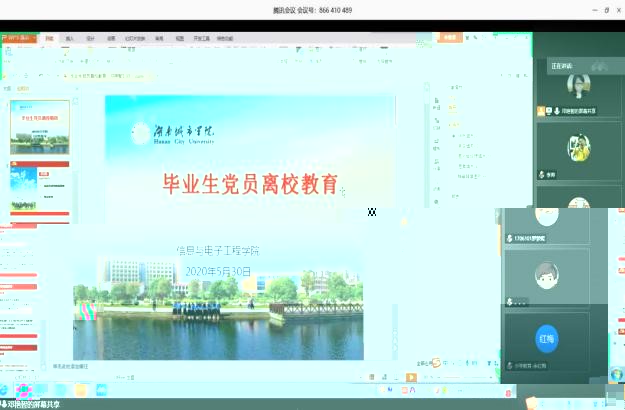Open the 视图 ribbon tab
Screen dimensions: 625x410
click(180, 38)
